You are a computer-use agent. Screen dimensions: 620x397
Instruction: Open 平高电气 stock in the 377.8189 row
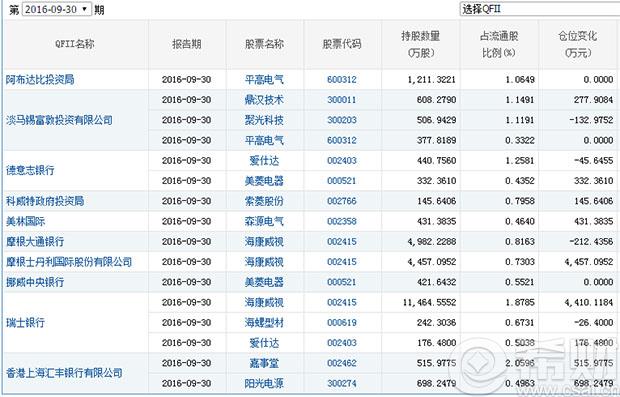pyautogui.click(x=264, y=140)
